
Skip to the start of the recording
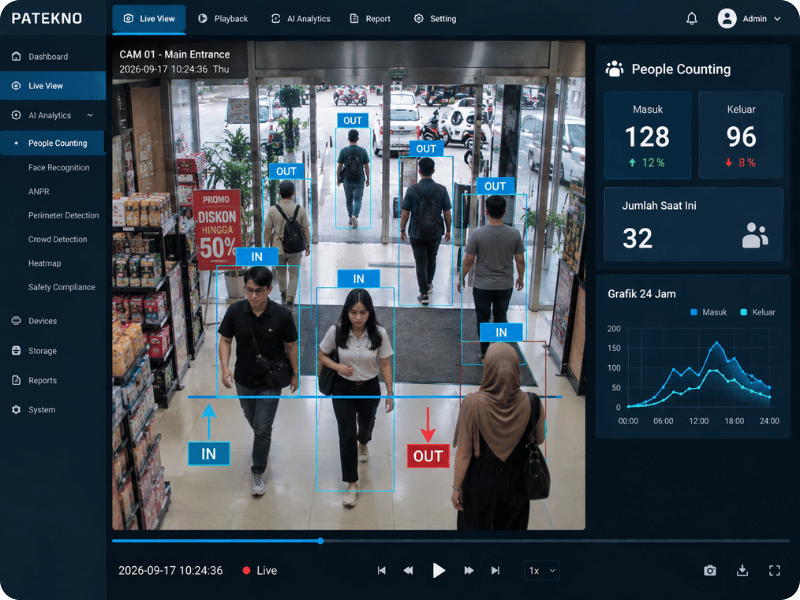(x=382, y=570)
